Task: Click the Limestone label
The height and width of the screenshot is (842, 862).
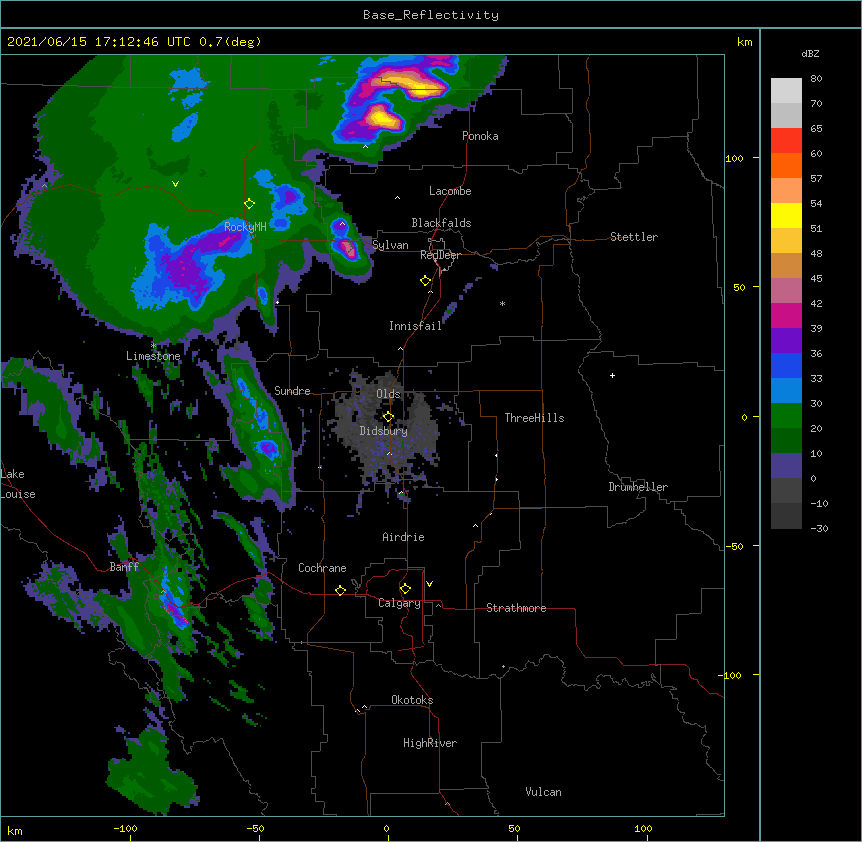Action: pos(153,356)
